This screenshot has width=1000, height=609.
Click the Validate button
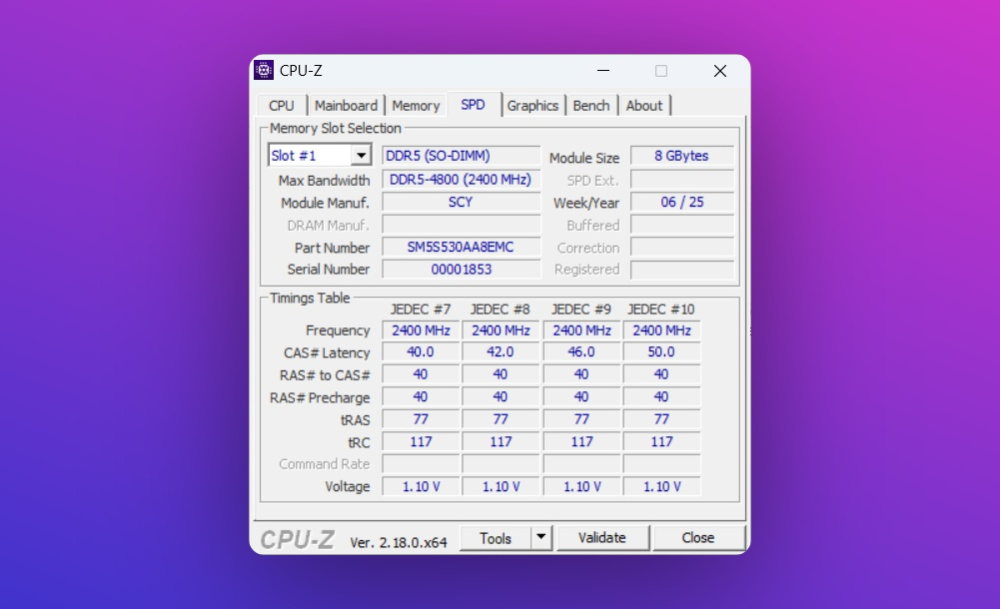(602, 538)
